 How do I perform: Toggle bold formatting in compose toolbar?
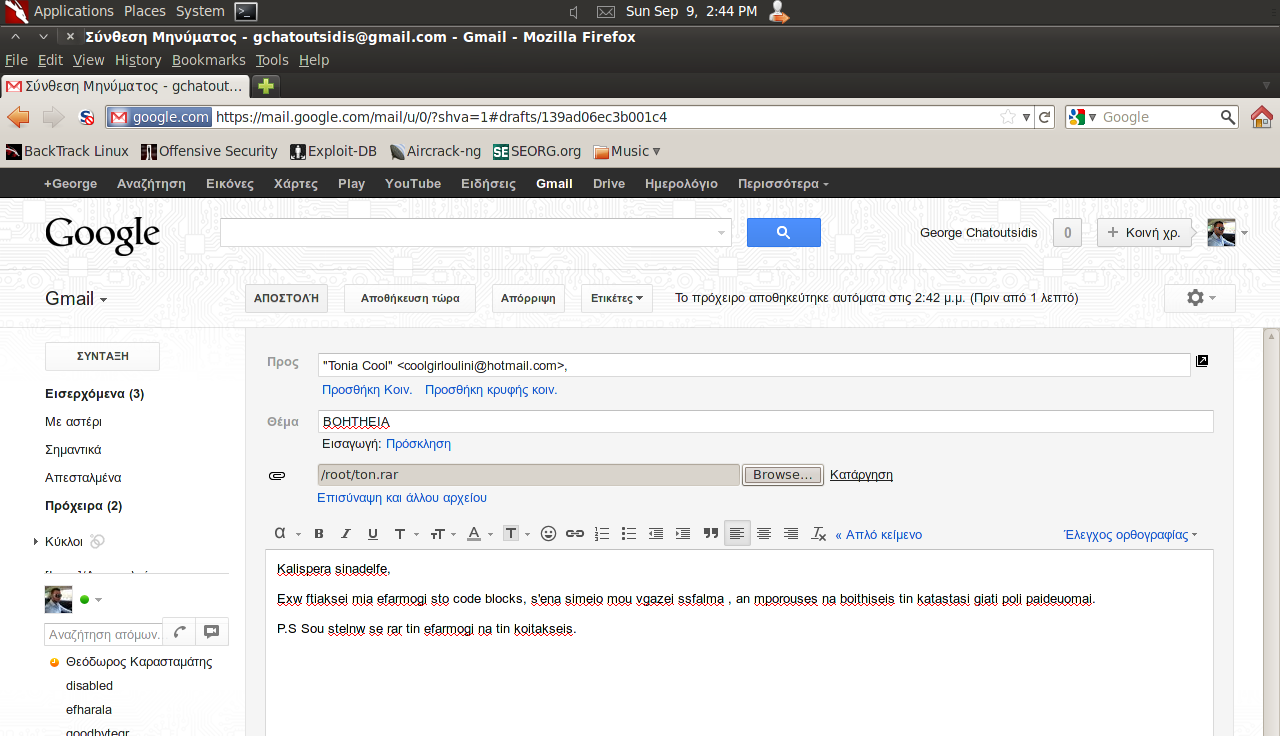pyautogui.click(x=319, y=534)
